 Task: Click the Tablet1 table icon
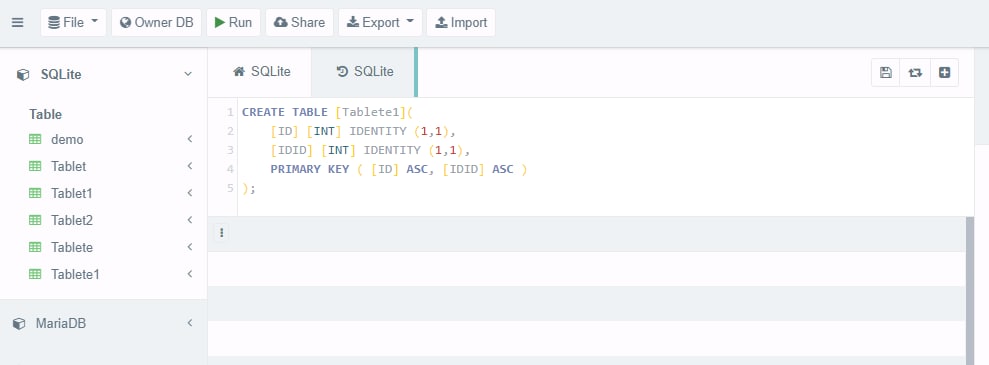coord(35,194)
